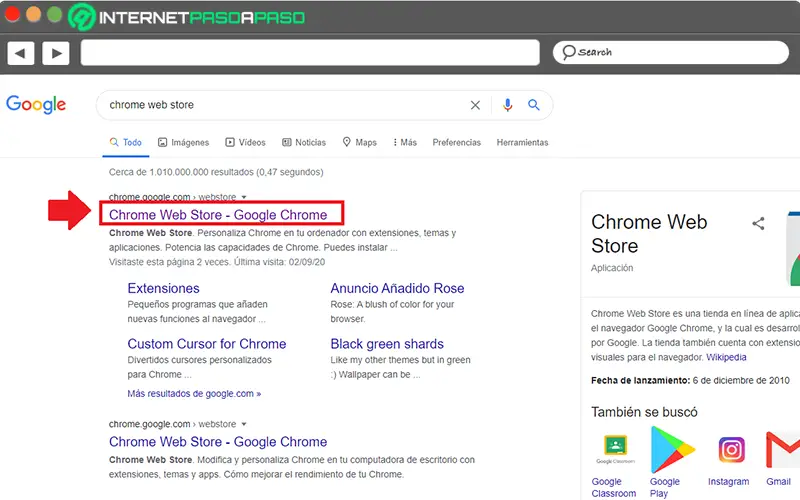Click 'Más resultados de google.com »' link
Viewport: 800px width, 500px height.
click(x=194, y=394)
